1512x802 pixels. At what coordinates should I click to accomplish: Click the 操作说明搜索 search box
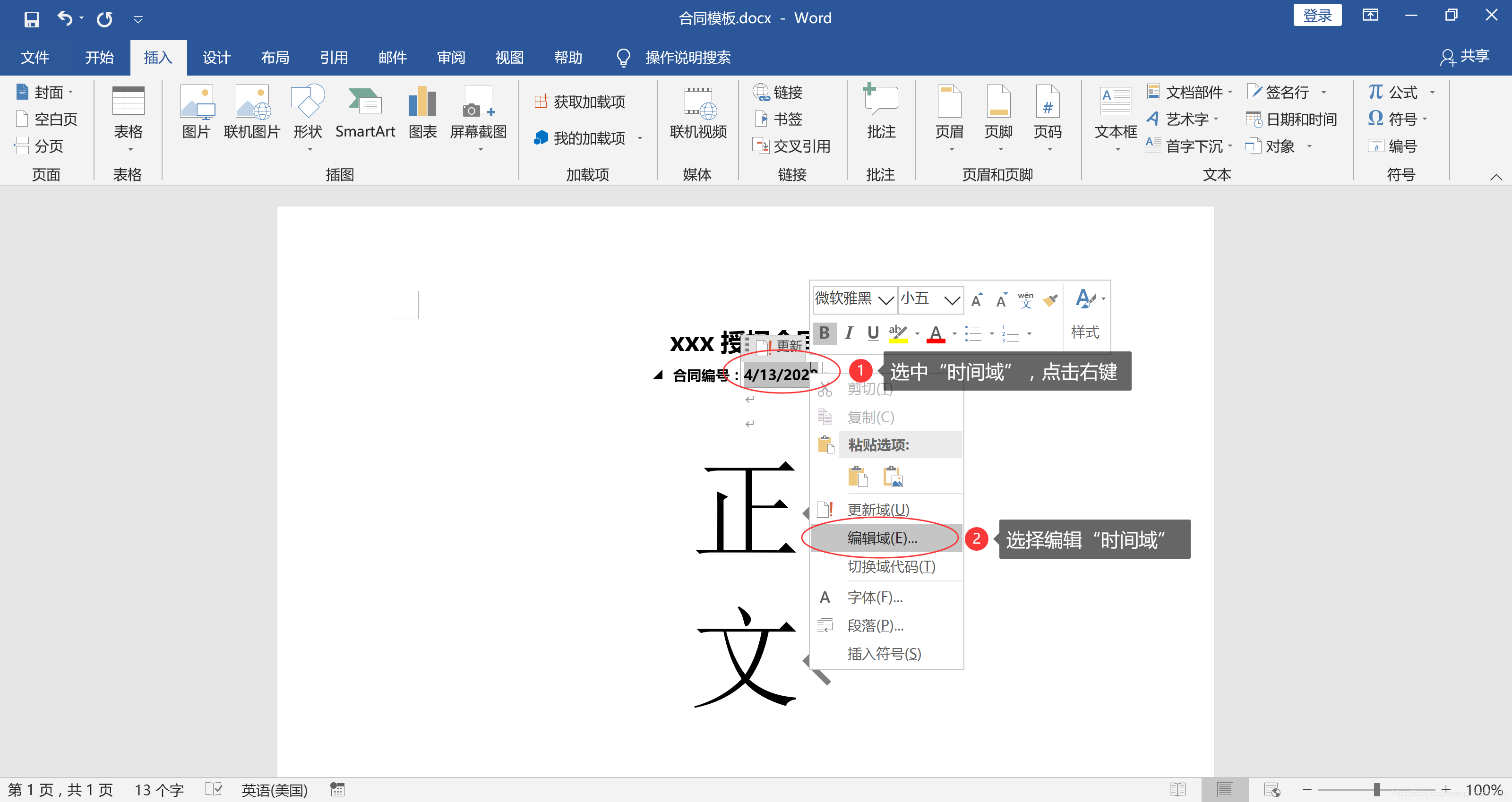point(687,58)
